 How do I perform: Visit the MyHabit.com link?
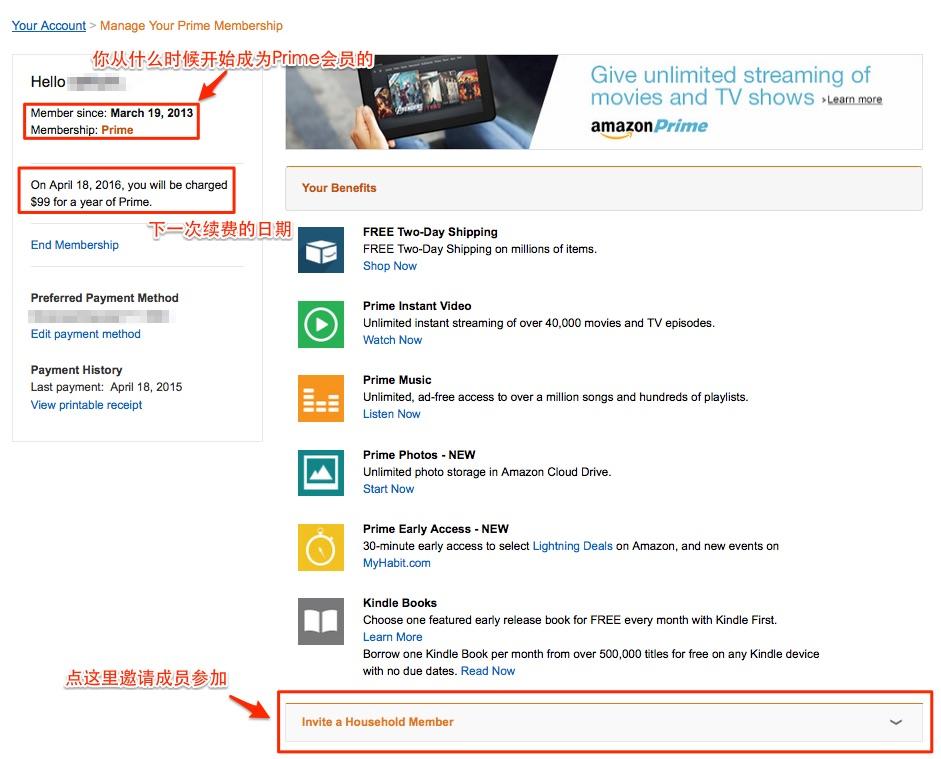coord(397,563)
